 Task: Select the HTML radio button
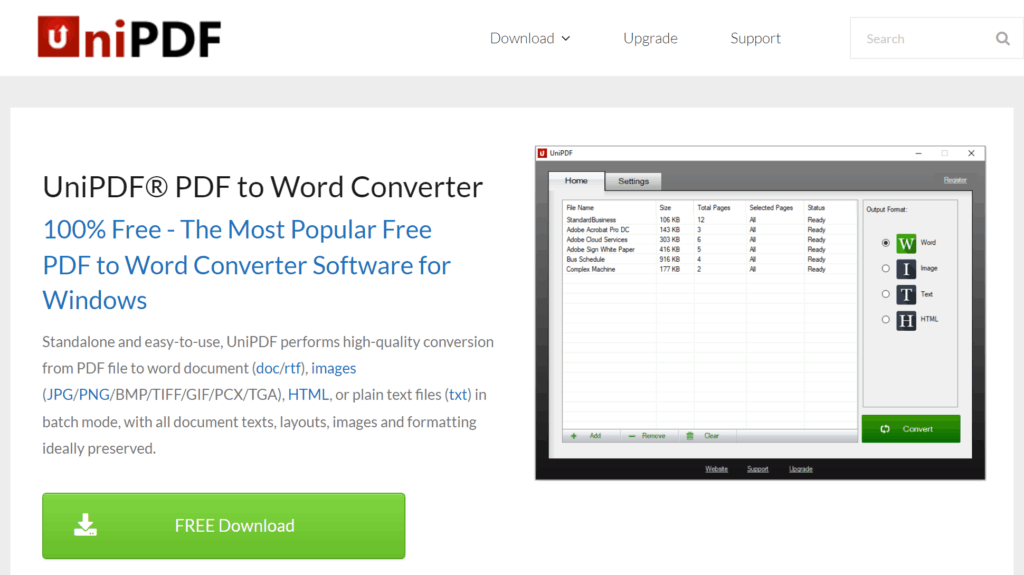coord(886,320)
